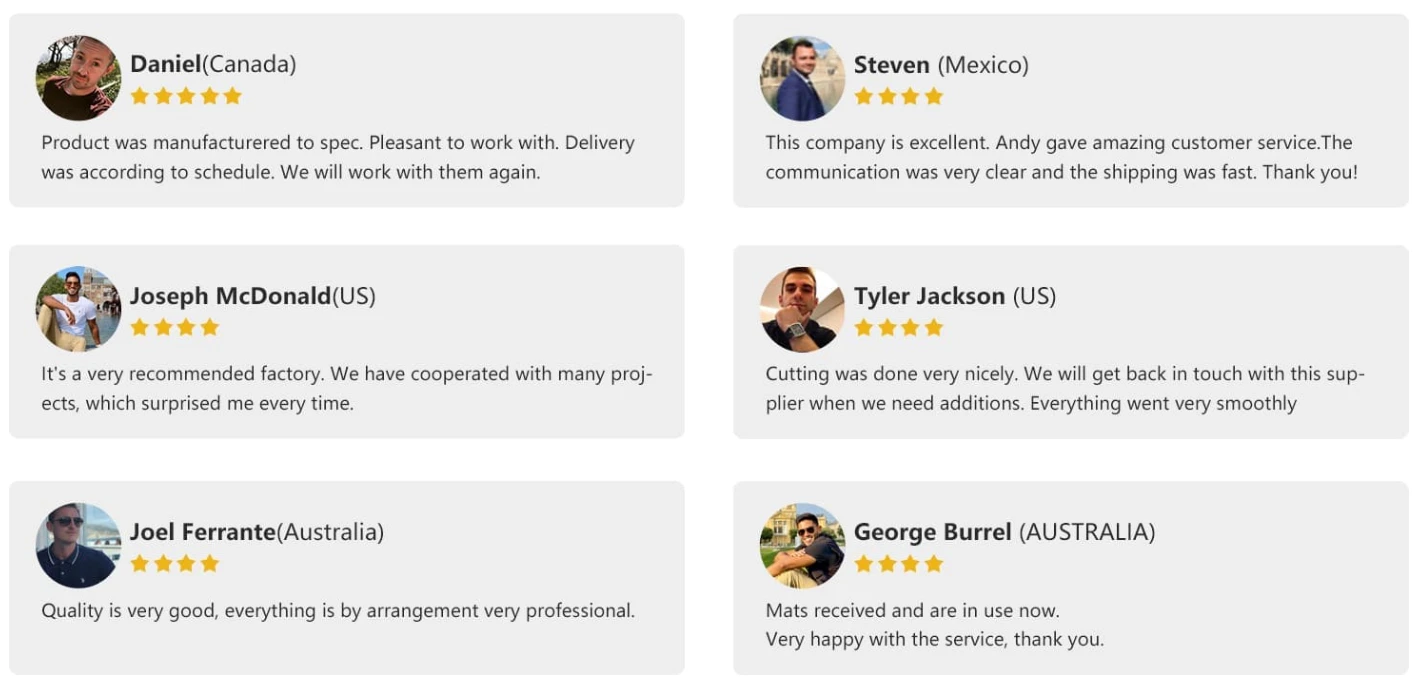Select star rating under Joseph McDonald
The image size is (1418, 686).
[x=175, y=327]
